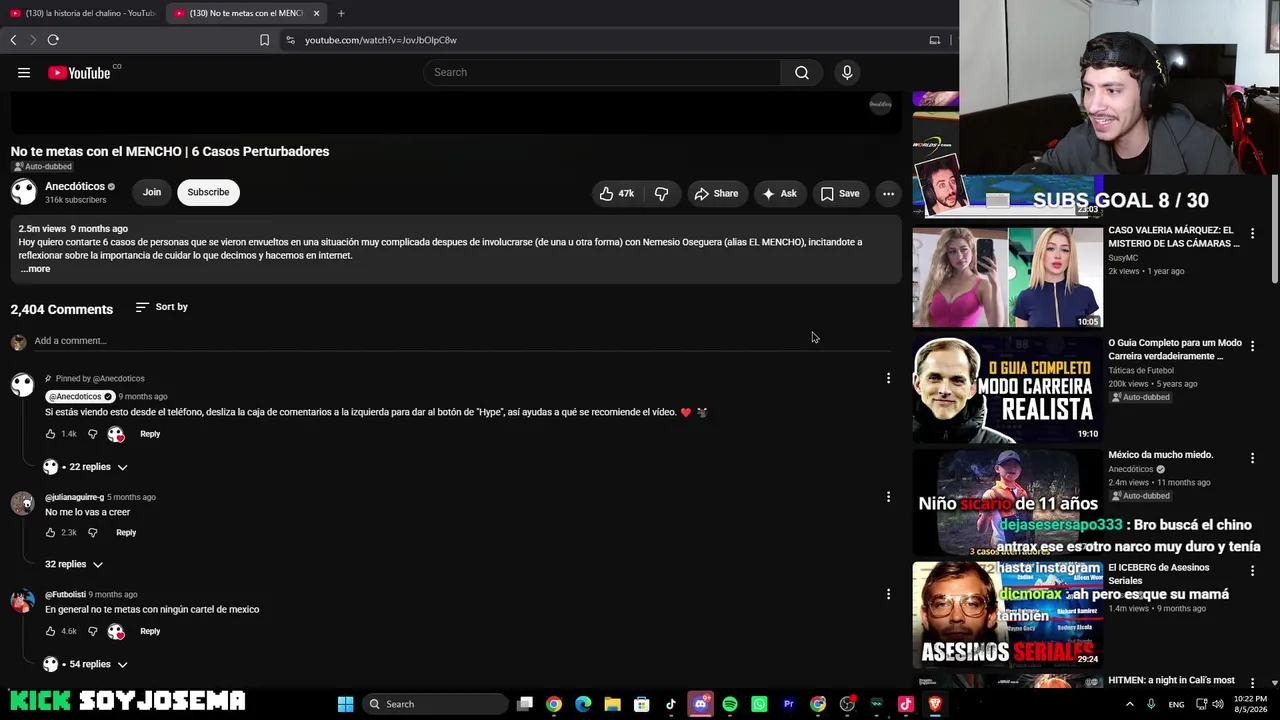This screenshot has height=720, width=1280.
Task: Dislike the pinned Anecdóticos comment
Action: (93, 434)
